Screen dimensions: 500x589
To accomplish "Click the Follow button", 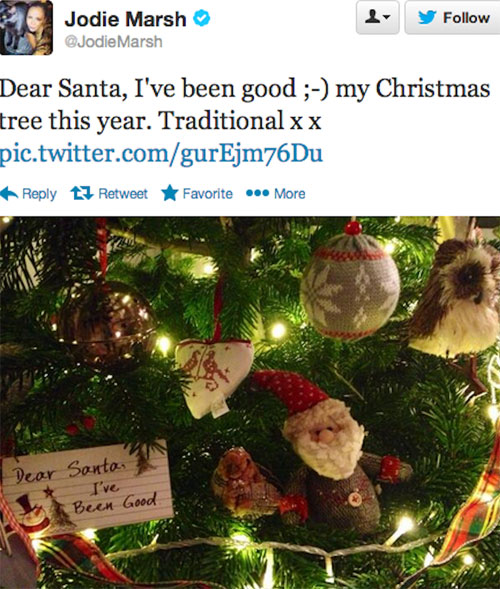I will [x=452, y=17].
